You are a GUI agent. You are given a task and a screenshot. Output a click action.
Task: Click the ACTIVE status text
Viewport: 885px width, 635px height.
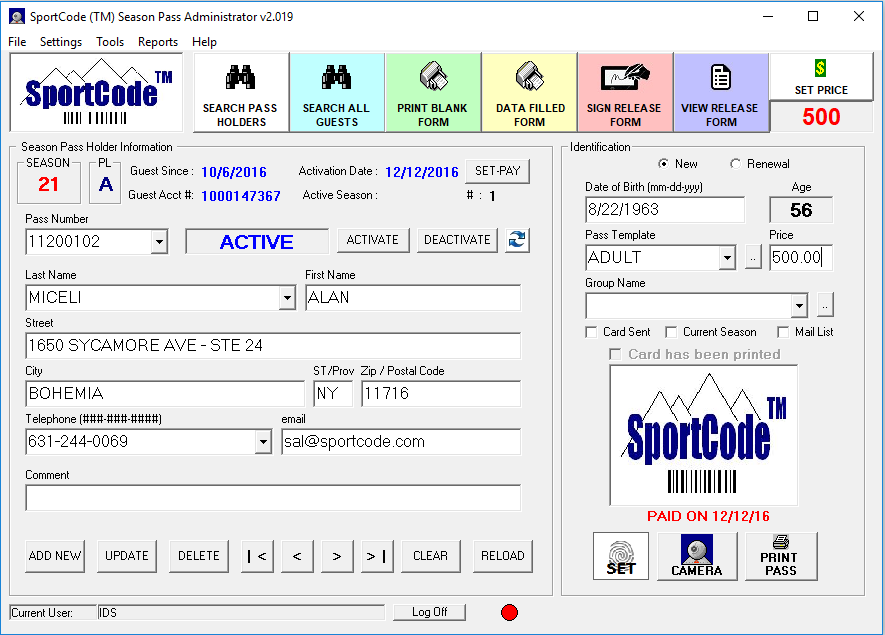[257, 242]
